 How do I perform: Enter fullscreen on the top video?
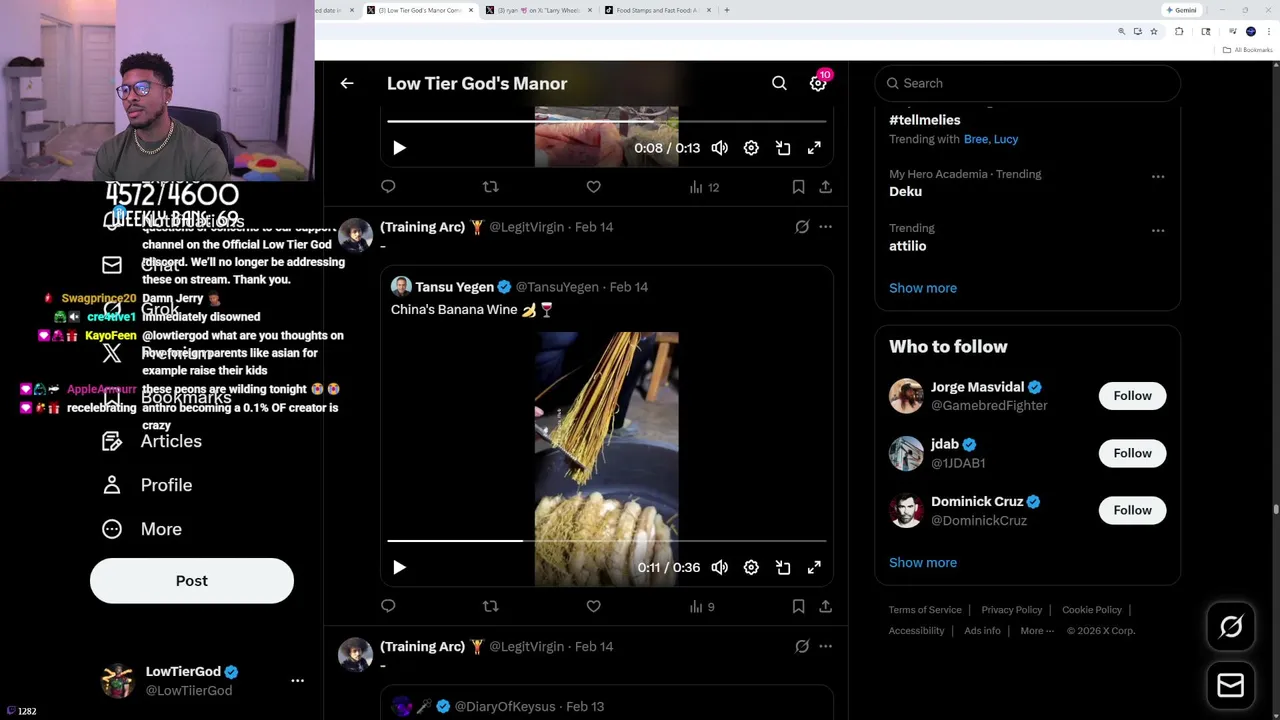point(814,148)
